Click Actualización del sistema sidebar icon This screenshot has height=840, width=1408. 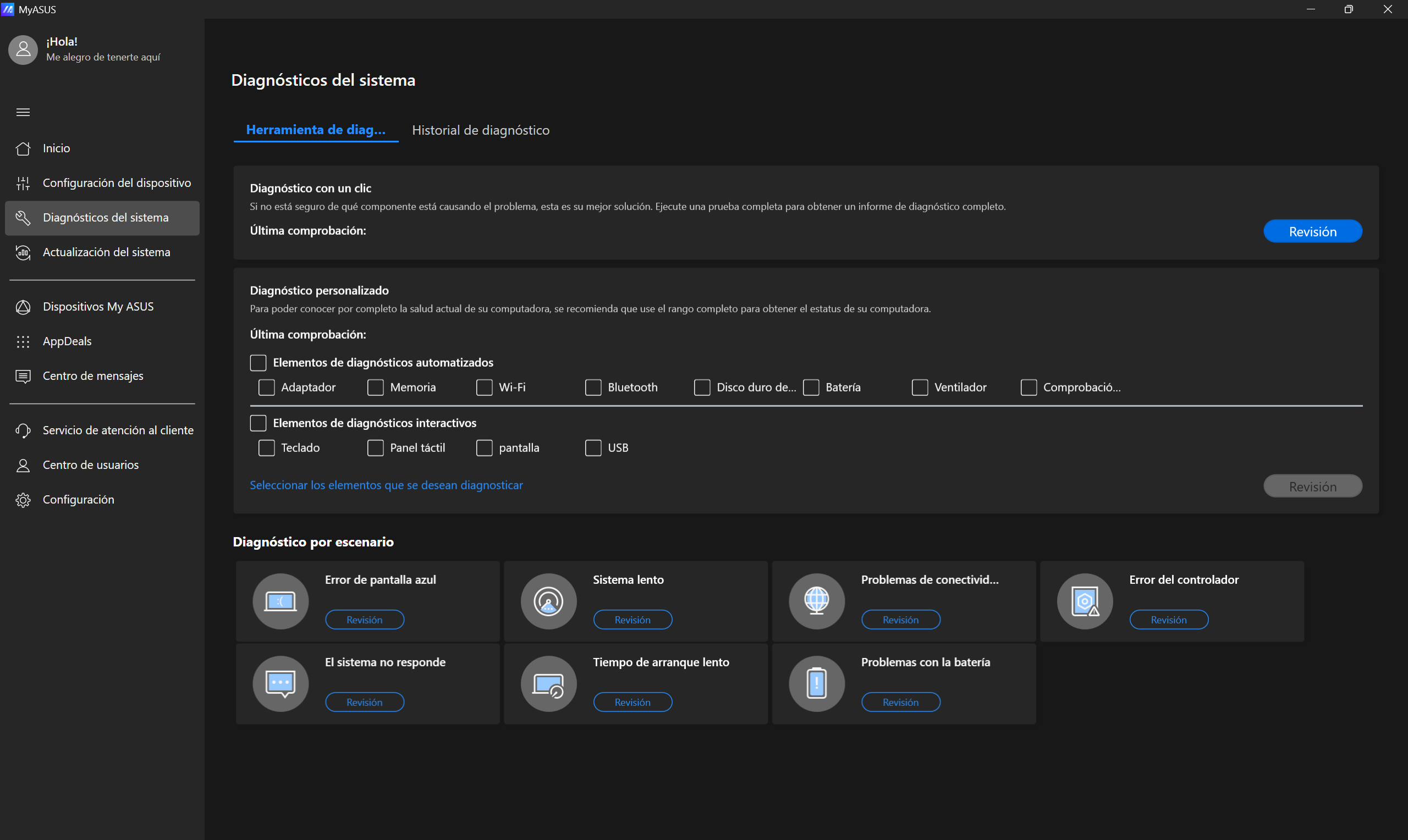click(23, 252)
